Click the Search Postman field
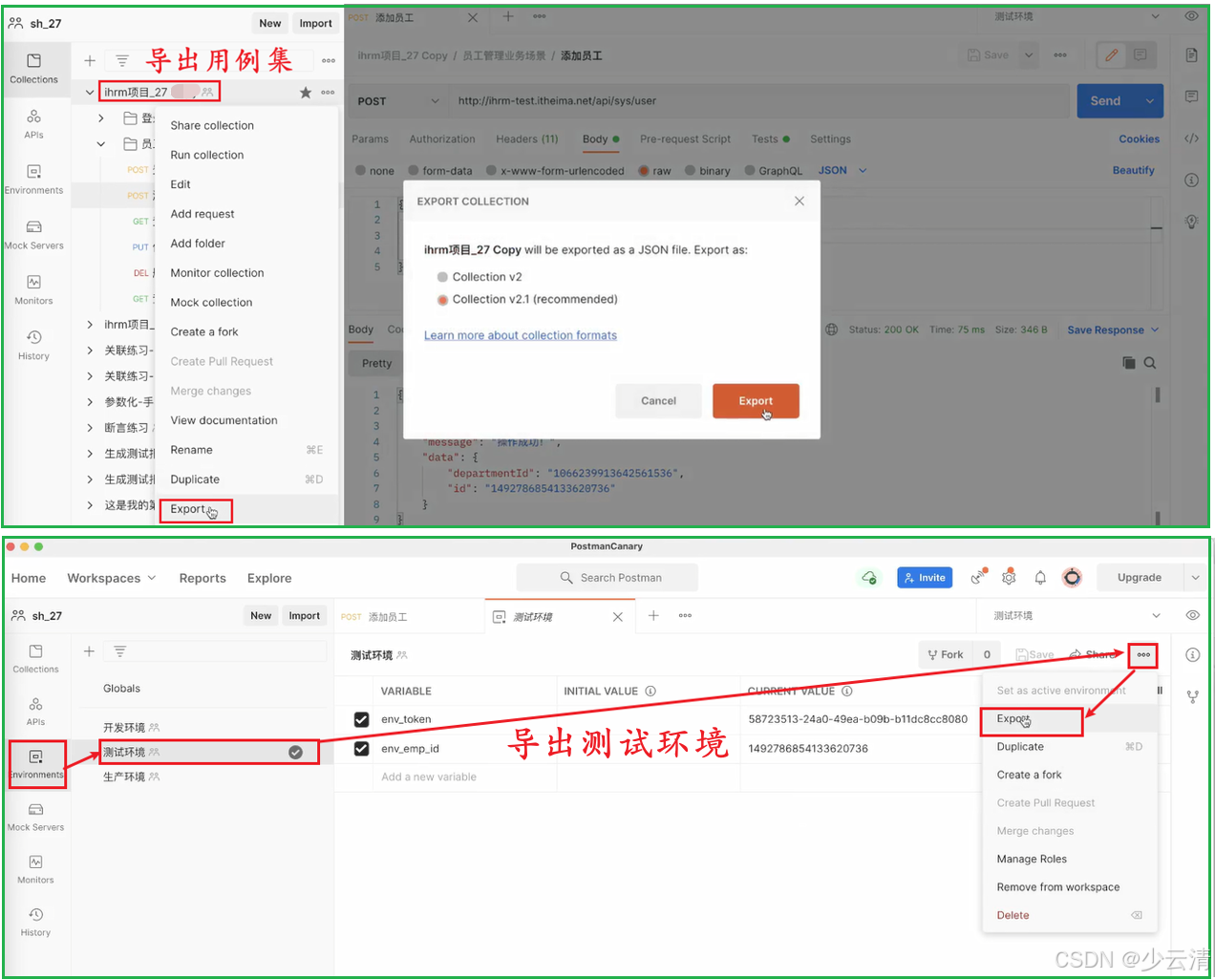Screen dimensions: 1215x980 click(607, 577)
